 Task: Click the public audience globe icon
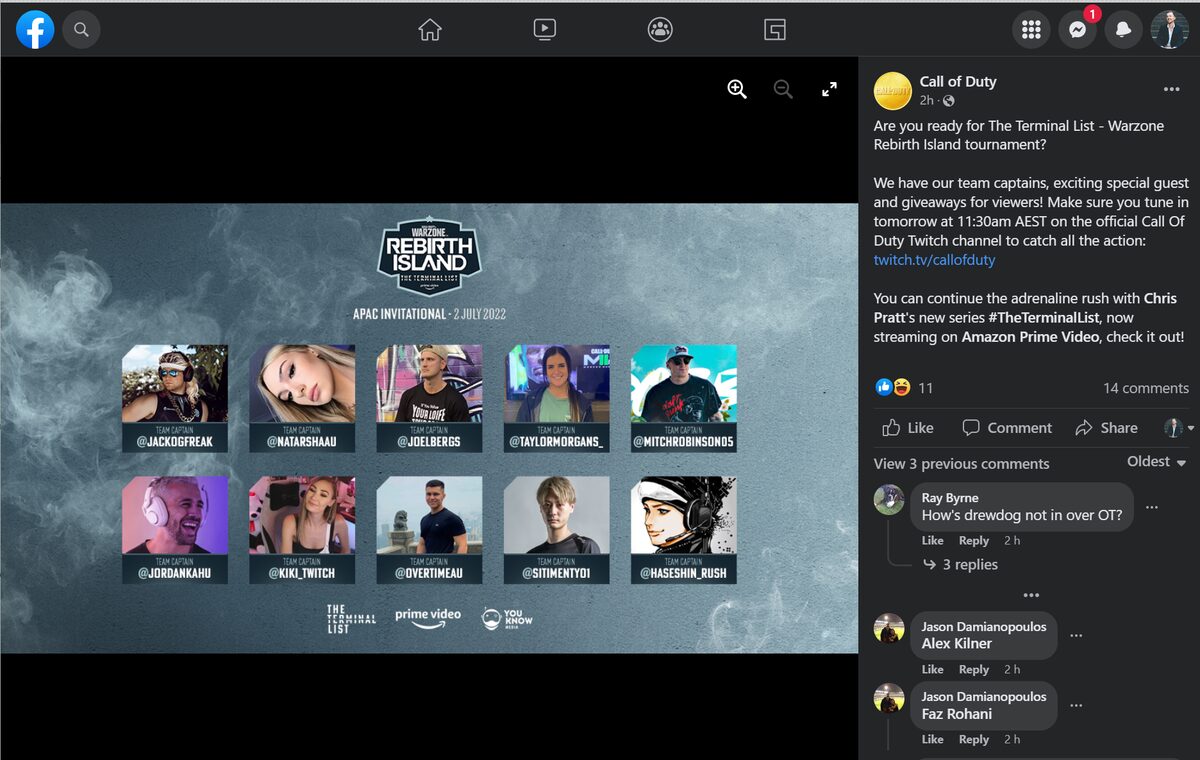949,101
